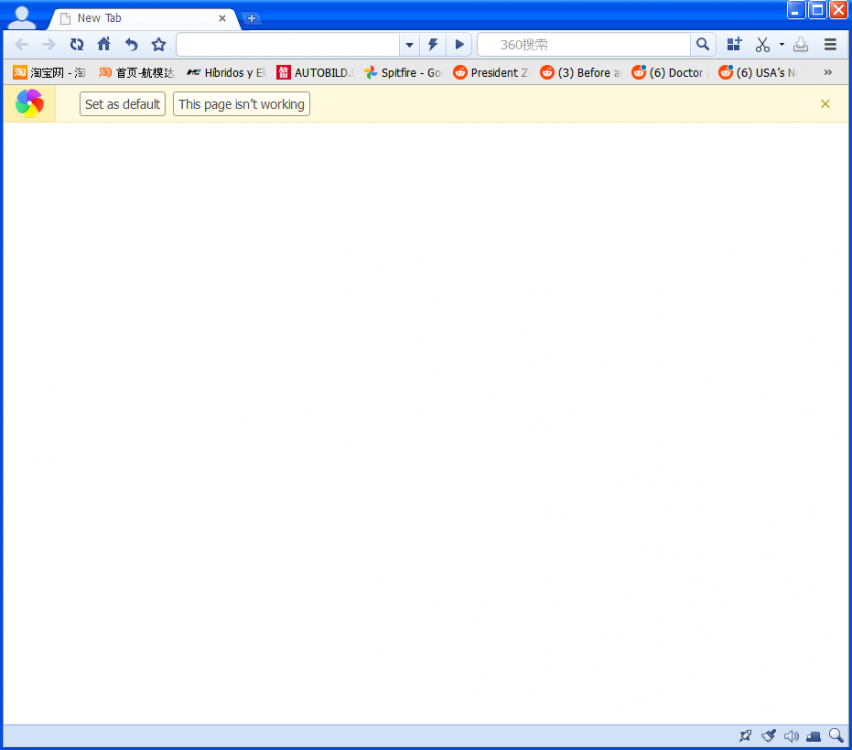Click the This page isn't working button

pyautogui.click(x=241, y=104)
